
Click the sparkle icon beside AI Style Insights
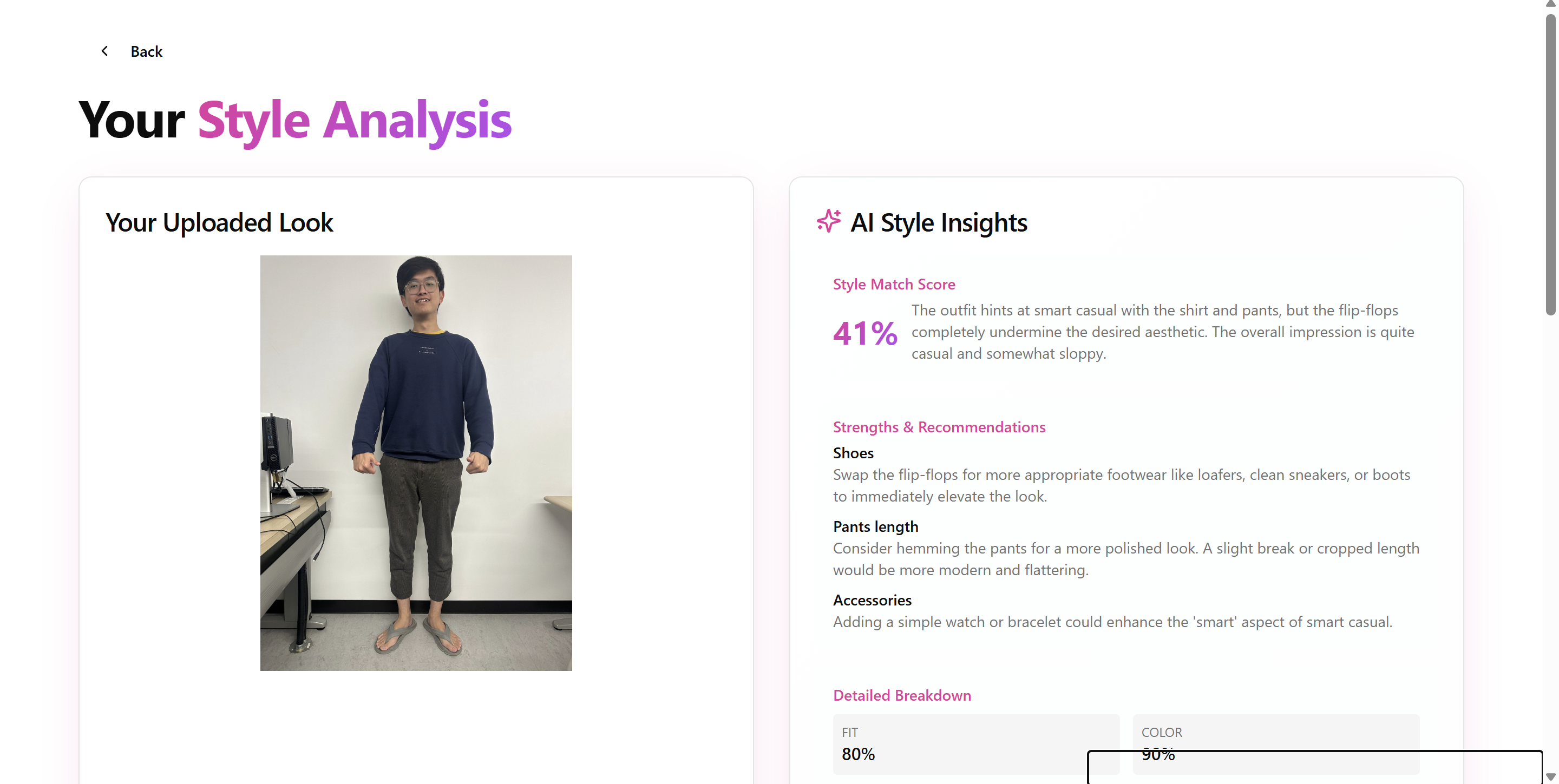tap(829, 221)
